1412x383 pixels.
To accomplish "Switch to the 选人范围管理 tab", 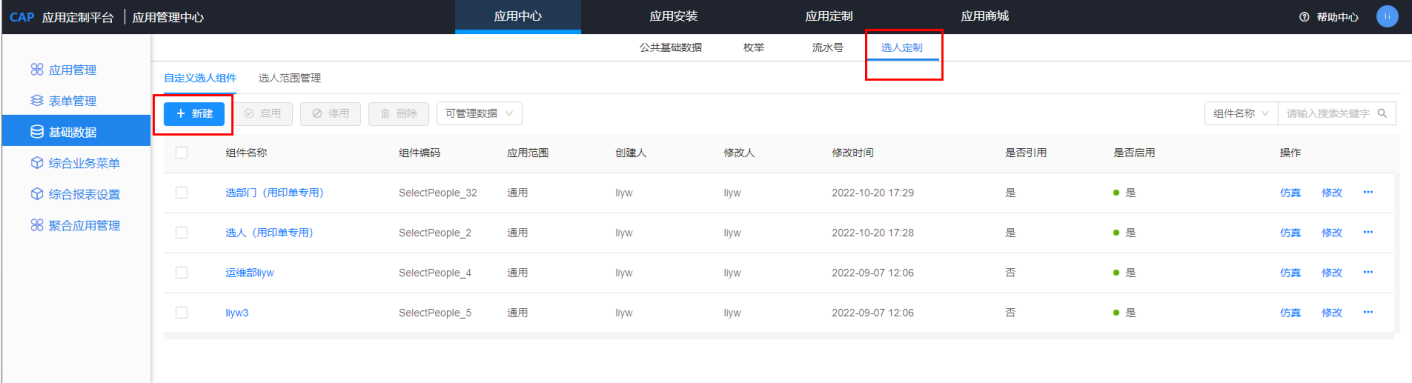I will coord(289,77).
